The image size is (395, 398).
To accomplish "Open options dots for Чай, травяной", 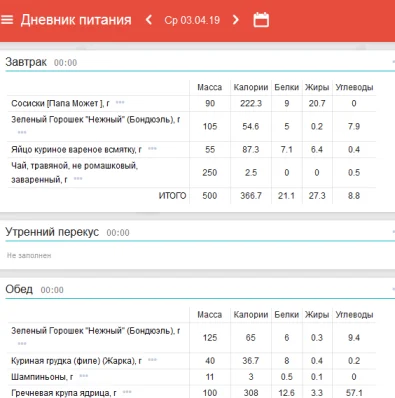I will point(78,179).
